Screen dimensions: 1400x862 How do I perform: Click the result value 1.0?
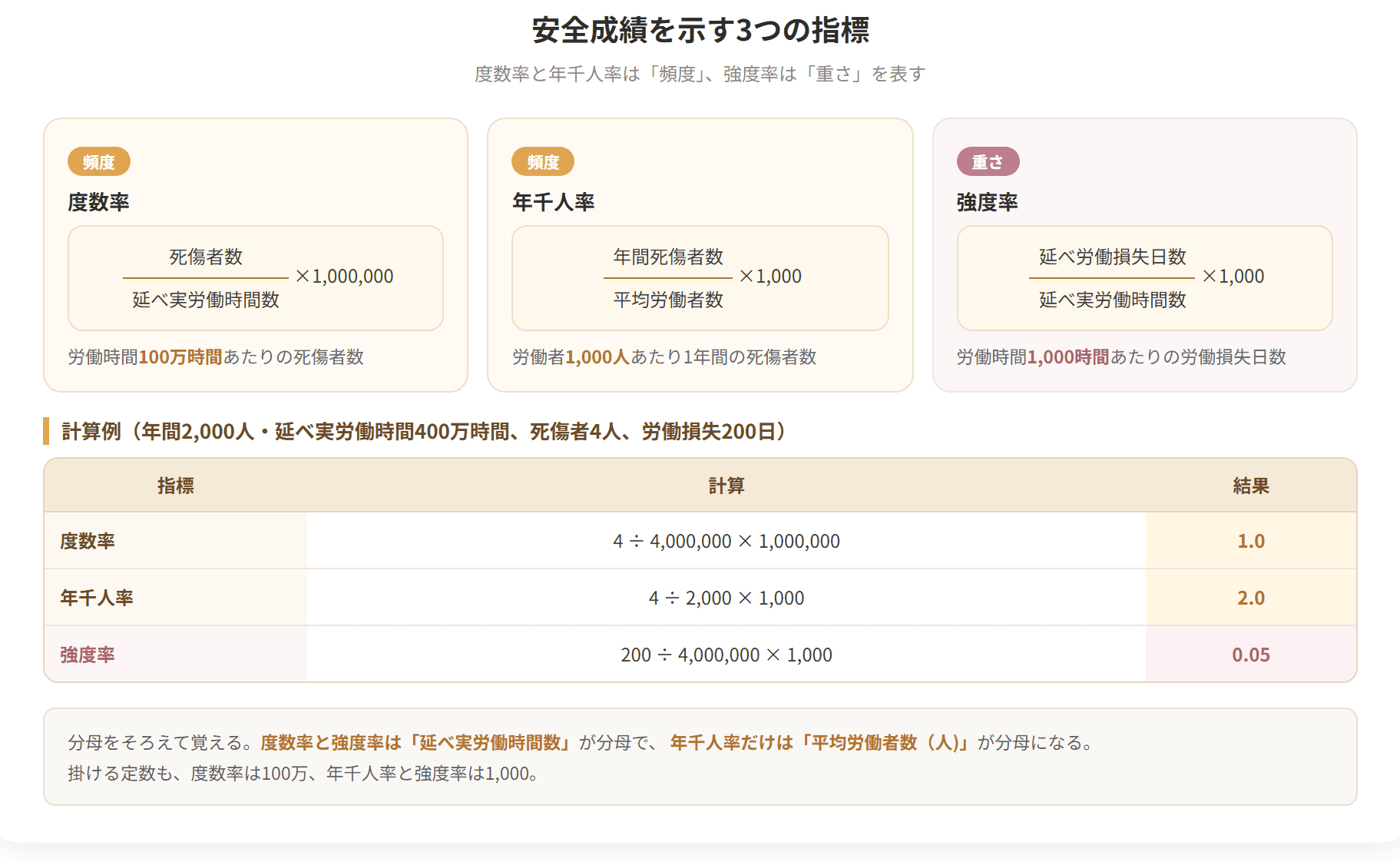pos(1251,541)
